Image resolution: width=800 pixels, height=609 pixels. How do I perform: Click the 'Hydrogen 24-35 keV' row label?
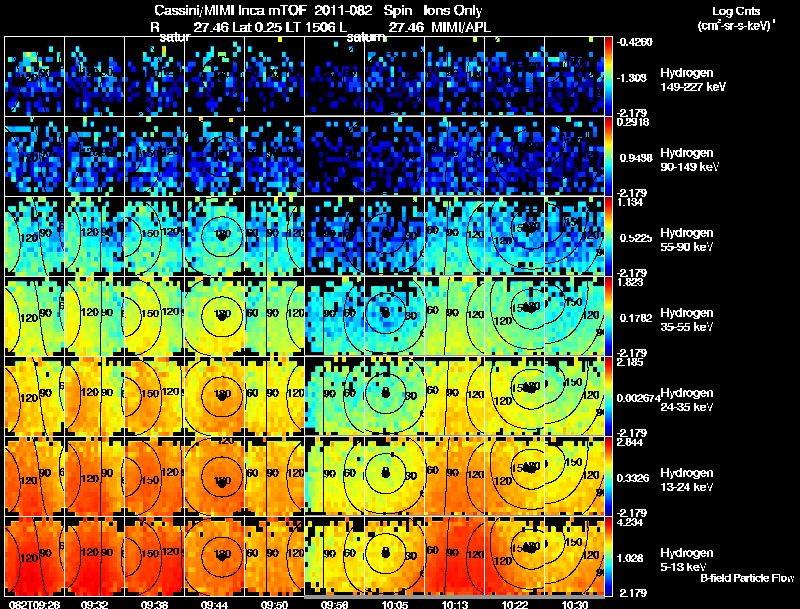687,400
